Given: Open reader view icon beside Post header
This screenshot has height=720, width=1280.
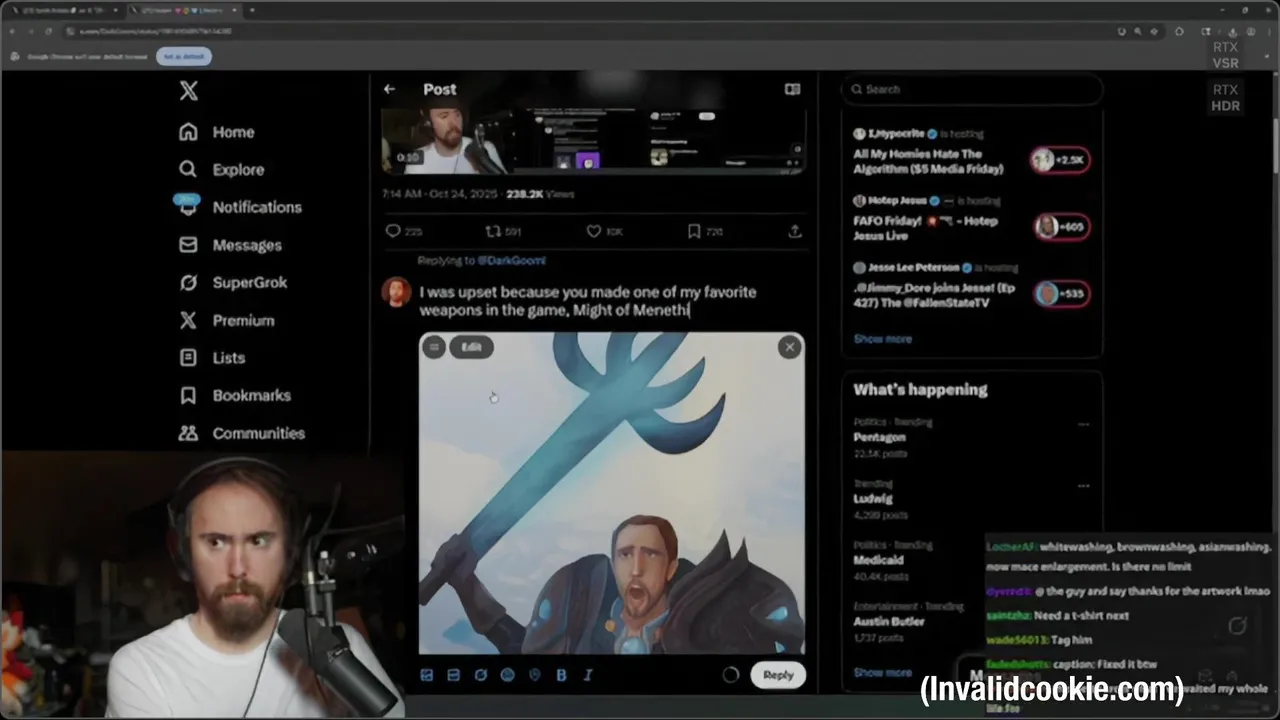Looking at the screenshot, I should click(x=792, y=89).
